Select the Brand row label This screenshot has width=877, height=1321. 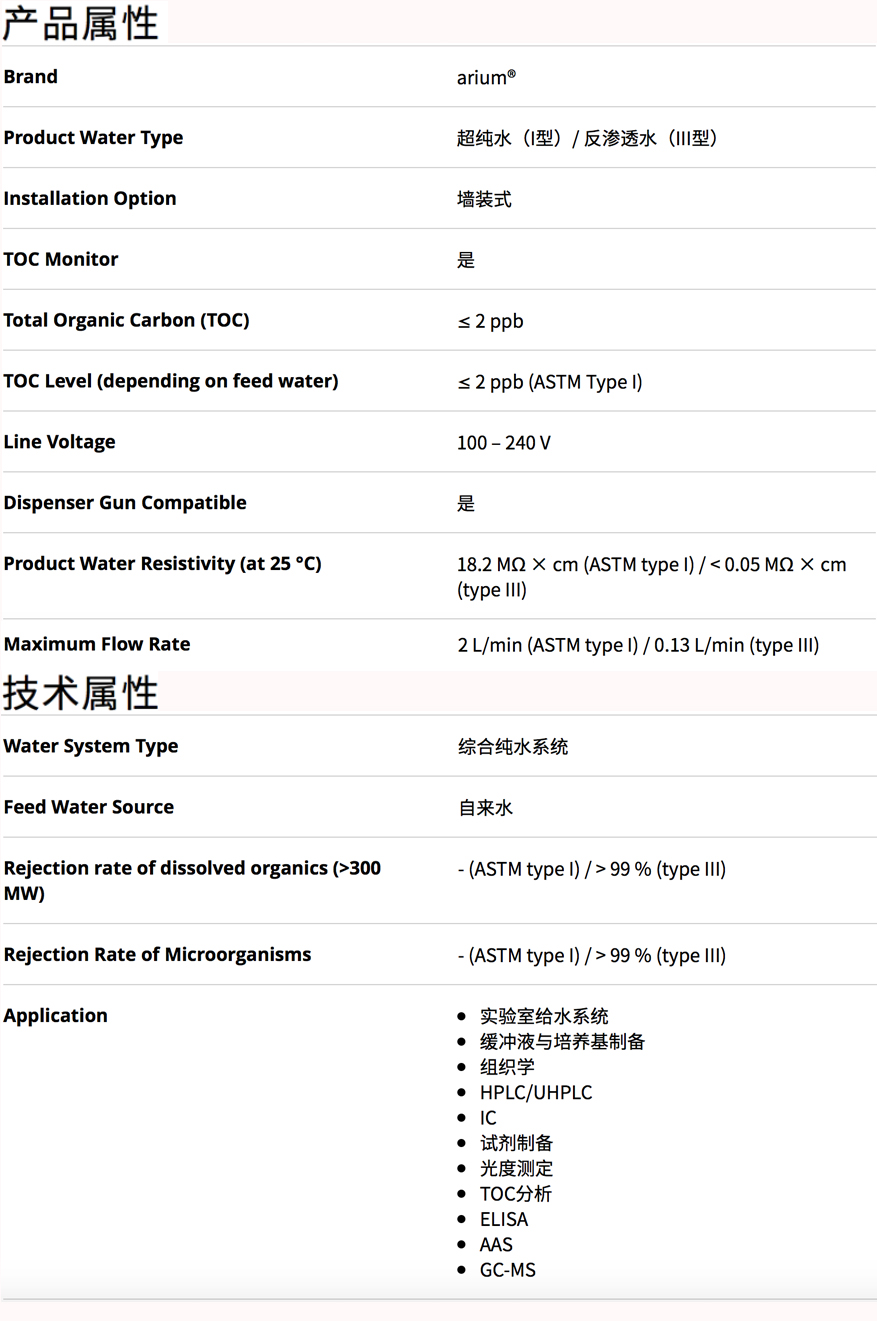(31, 77)
